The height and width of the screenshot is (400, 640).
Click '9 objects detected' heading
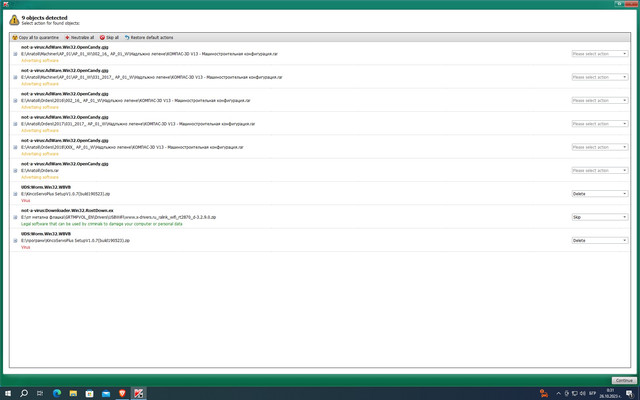(44, 18)
